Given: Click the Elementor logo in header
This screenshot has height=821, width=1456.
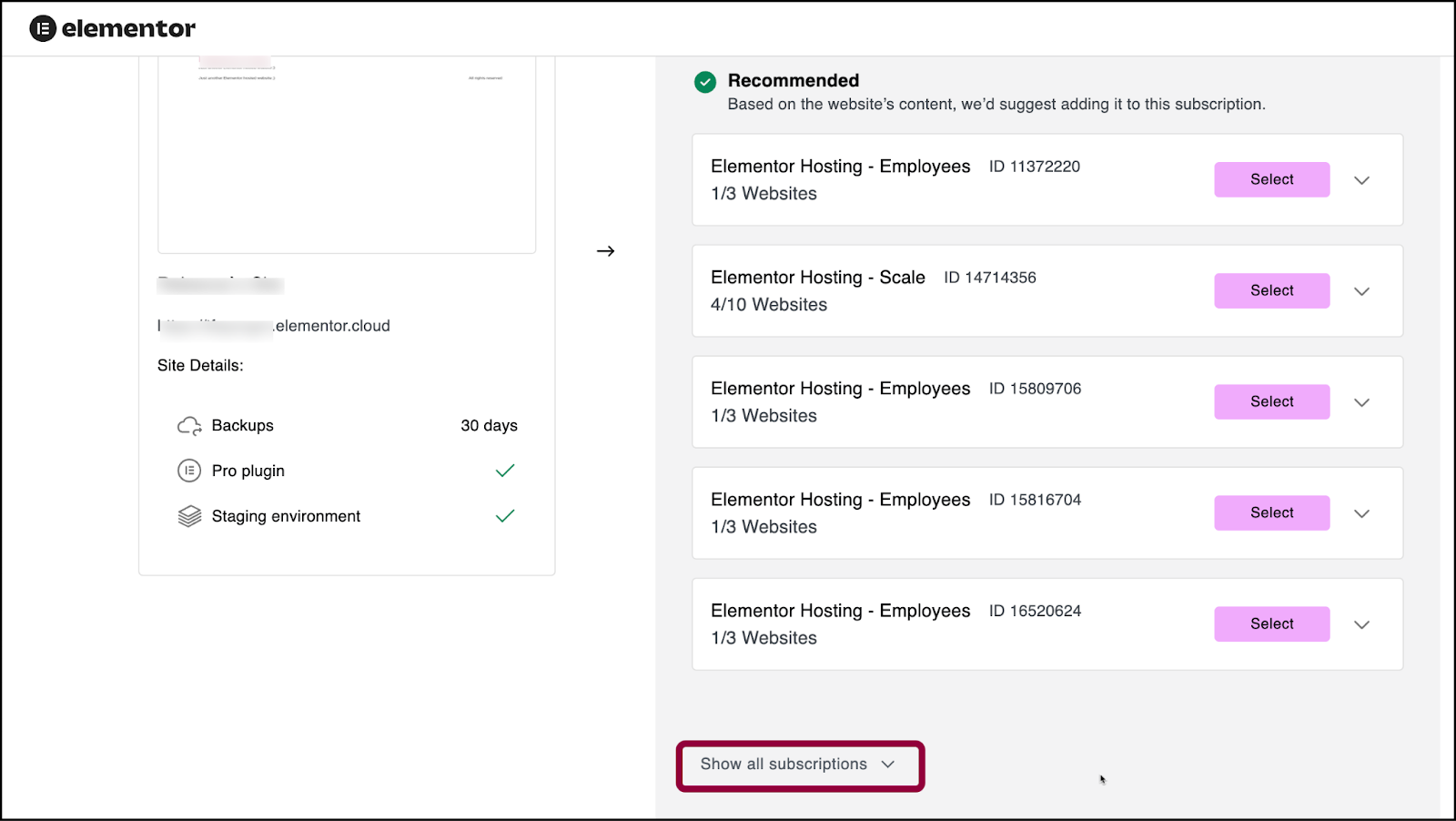Looking at the screenshot, I should [x=113, y=28].
